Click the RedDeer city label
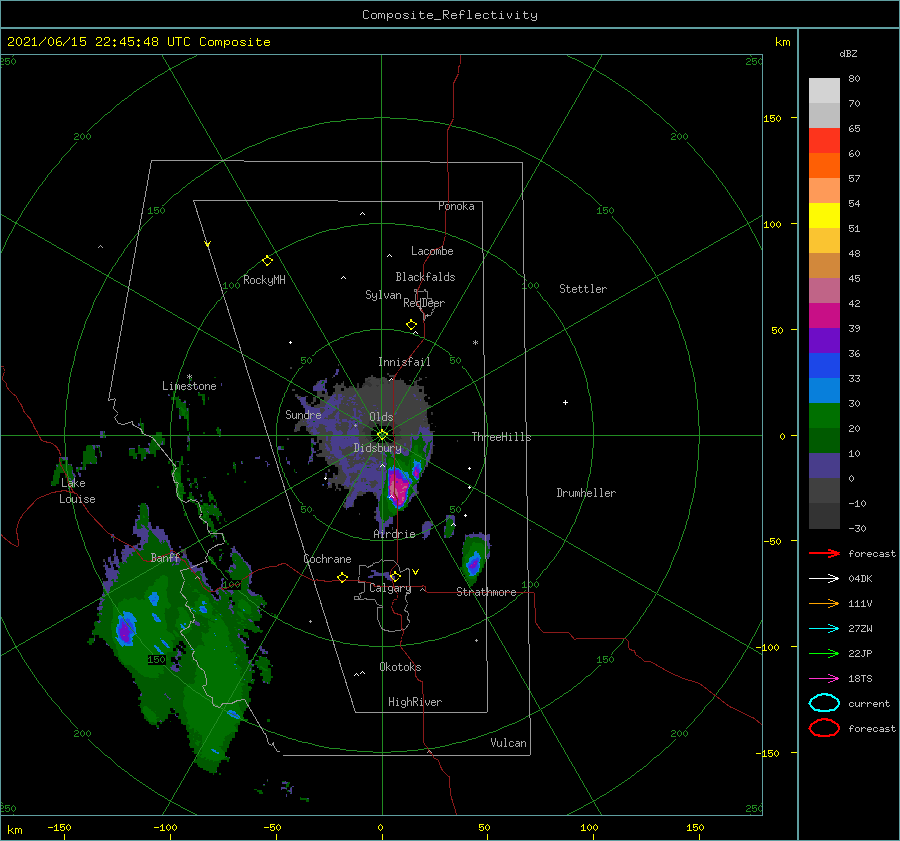Image resolution: width=900 pixels, height=841 pixels. pos(424,303)
